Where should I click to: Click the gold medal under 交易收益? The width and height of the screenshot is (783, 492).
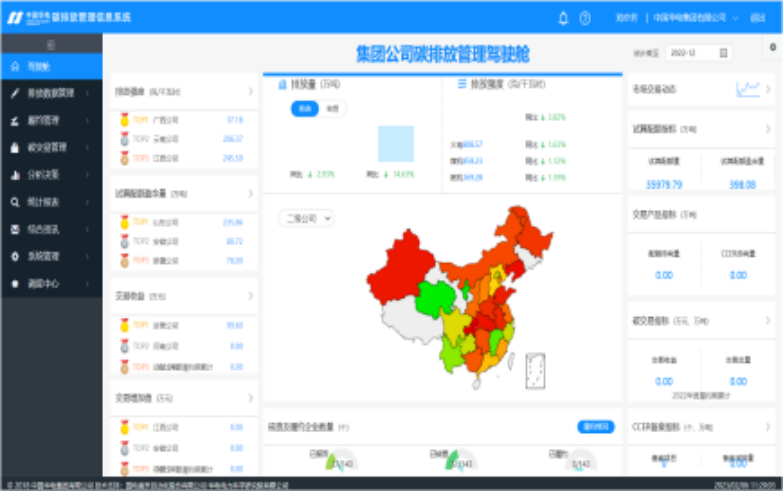point(124,326)
